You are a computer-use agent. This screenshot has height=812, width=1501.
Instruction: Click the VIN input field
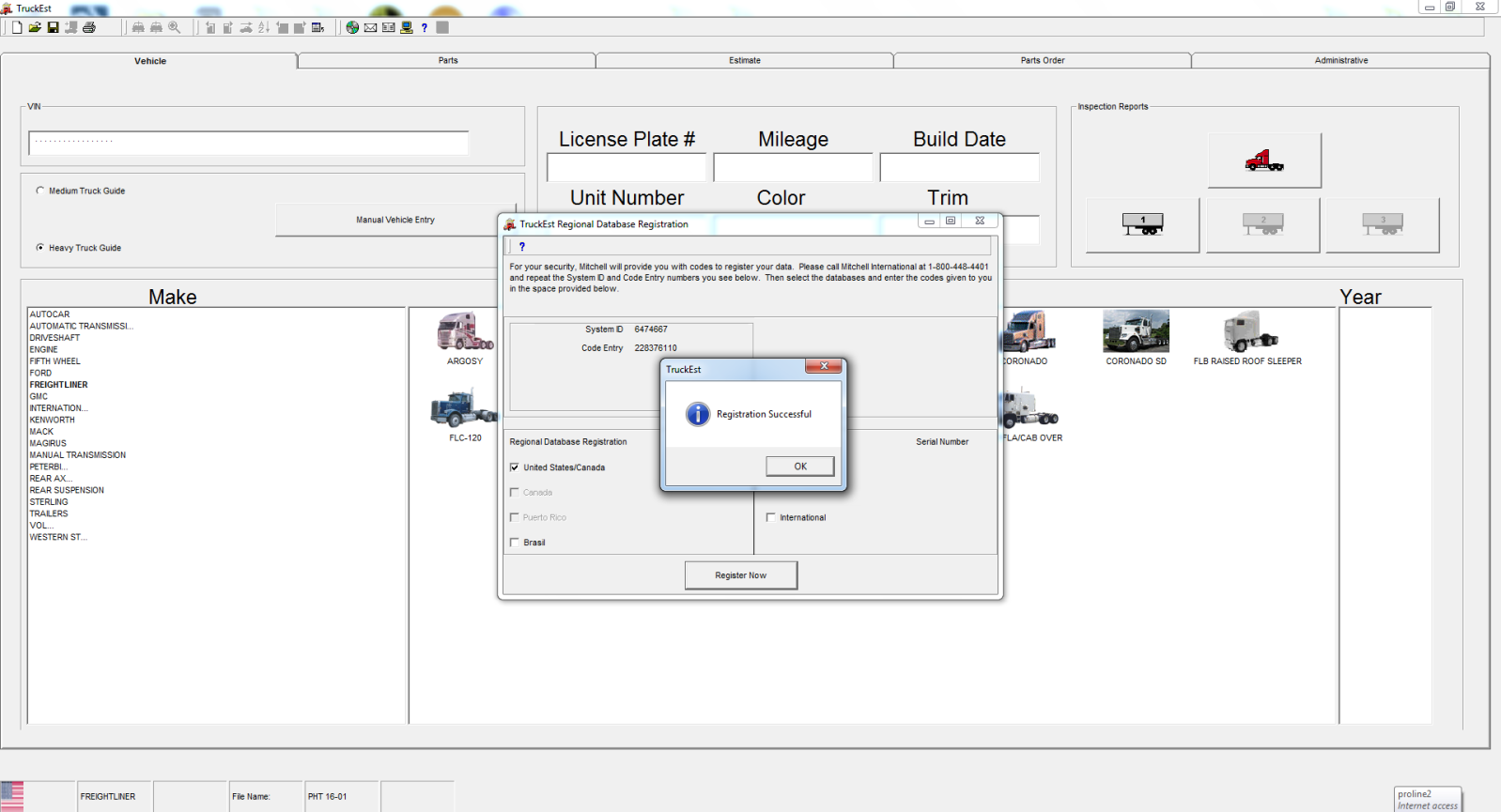[249, 143]
